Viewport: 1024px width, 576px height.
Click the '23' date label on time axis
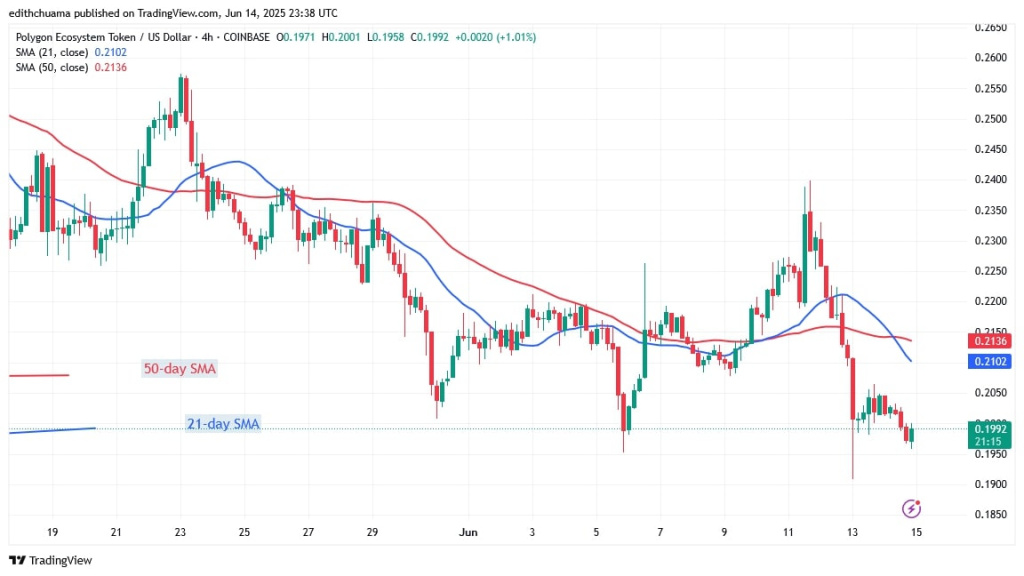click(180, 532)
